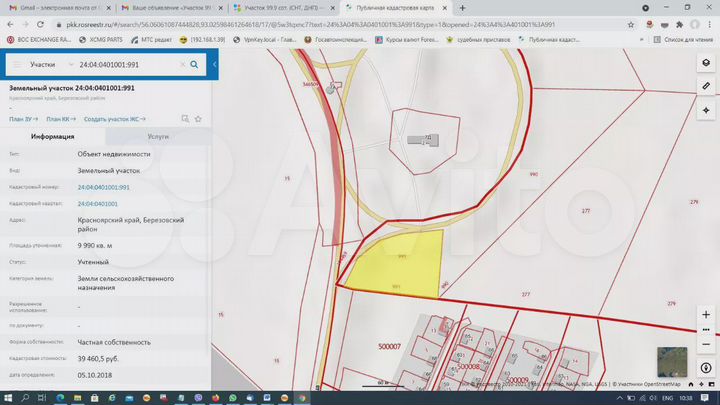Switch to the Услуги tab
The height and width of the screenshot is (405, 720).
point(158,136)
